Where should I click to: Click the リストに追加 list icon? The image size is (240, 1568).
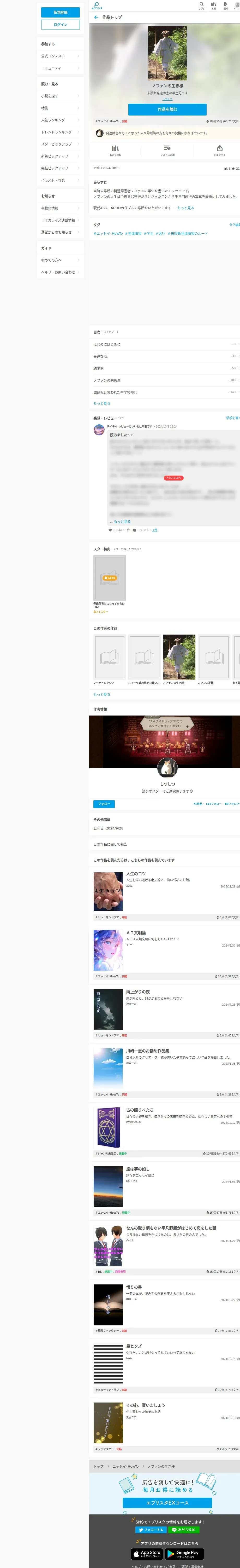point(167,148)
